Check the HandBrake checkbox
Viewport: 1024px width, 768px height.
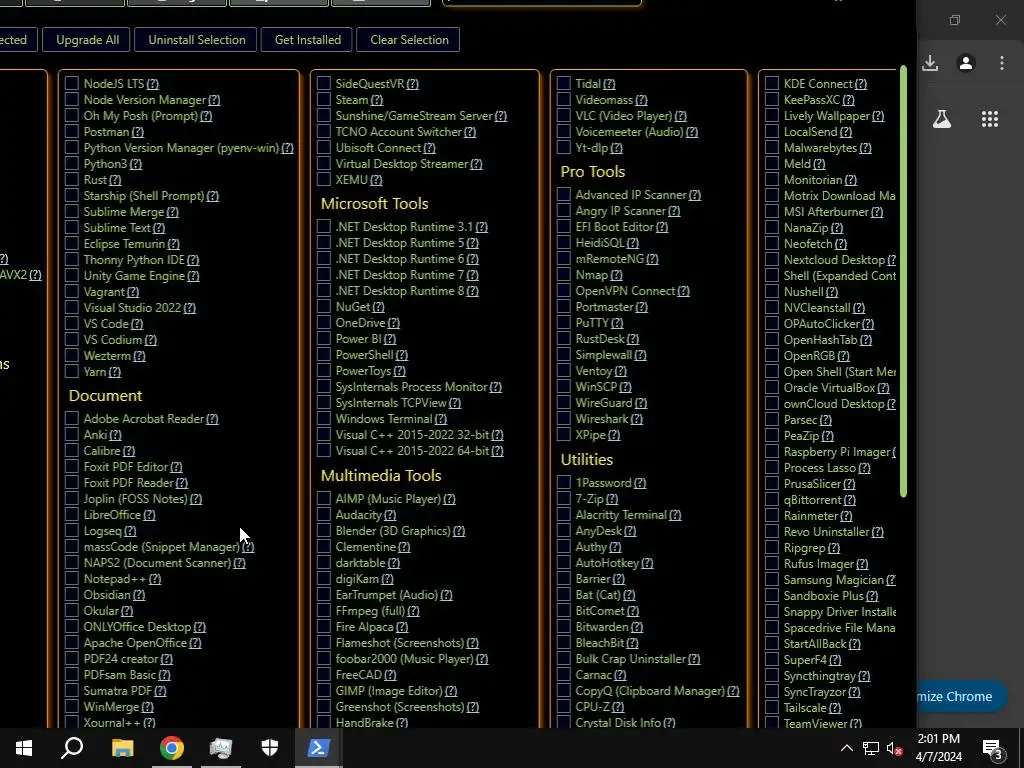[x=324, y=722]
